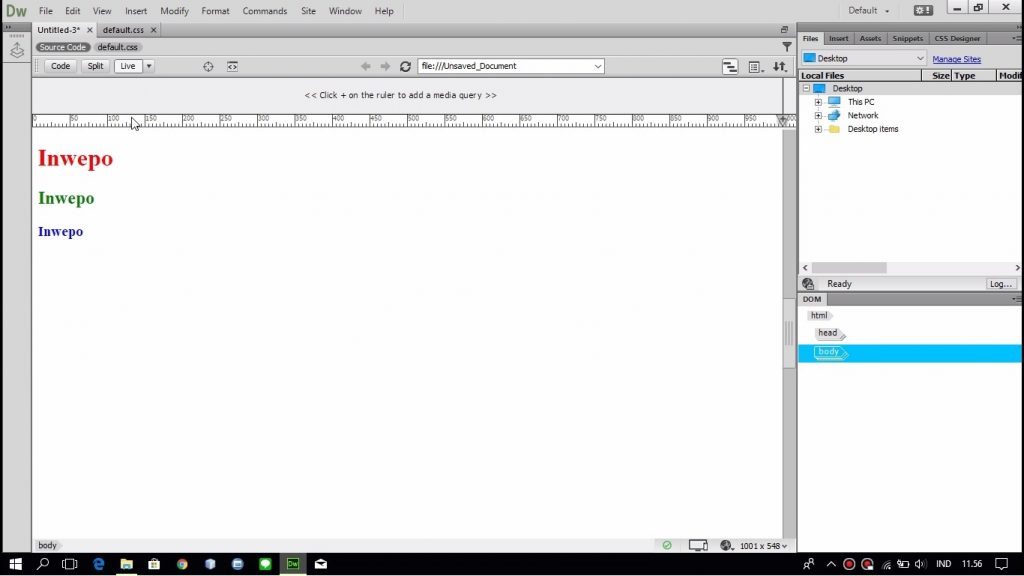Click the filter funnel icon
This screenshot has height=576, width=1024.
[787, 46]
